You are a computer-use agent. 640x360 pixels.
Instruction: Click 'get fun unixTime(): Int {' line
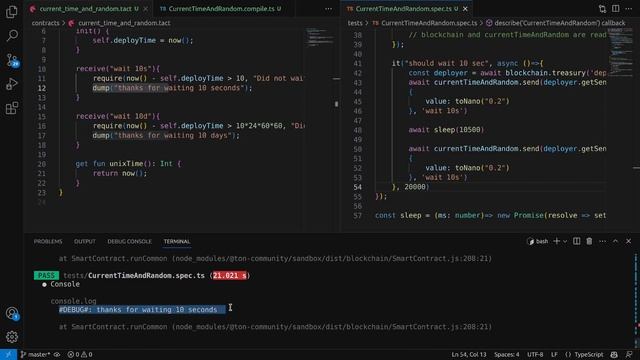[128, 164]
